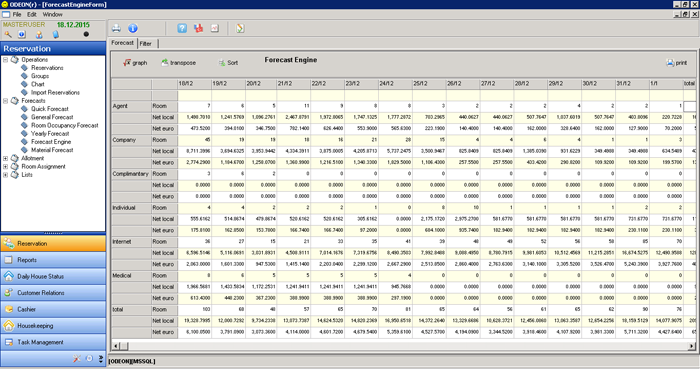Click the date 18.12.2015 in header
The width and height of the screenshot is (700, 370).
[x=73, y=25]
